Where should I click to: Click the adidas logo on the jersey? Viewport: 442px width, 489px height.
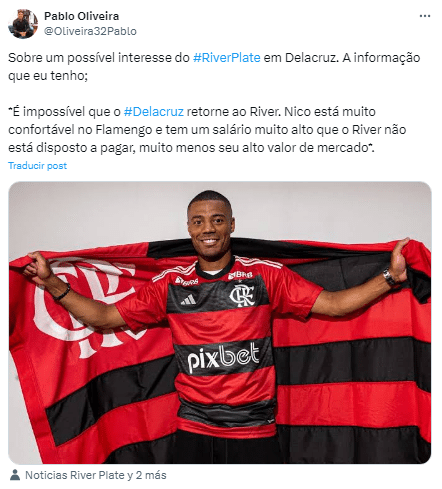[x=188, y=300]
